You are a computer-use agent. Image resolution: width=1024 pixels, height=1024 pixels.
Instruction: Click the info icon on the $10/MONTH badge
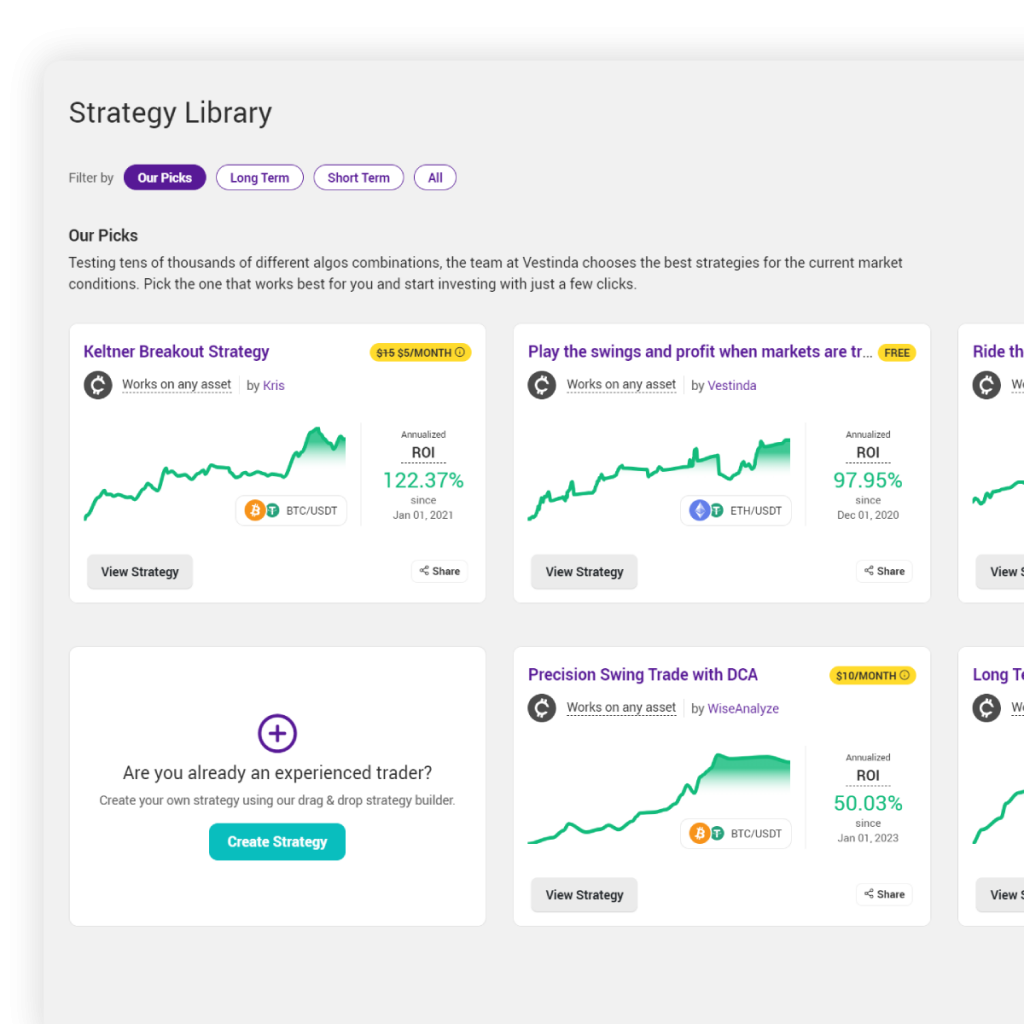[x=905, y=675]
